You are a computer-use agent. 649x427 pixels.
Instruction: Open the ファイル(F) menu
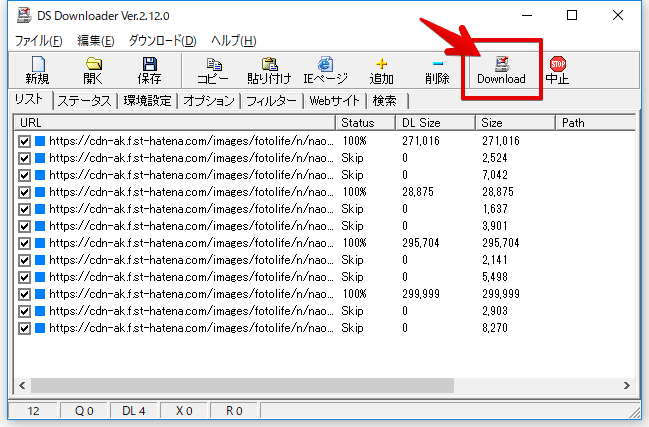point(38,41)
